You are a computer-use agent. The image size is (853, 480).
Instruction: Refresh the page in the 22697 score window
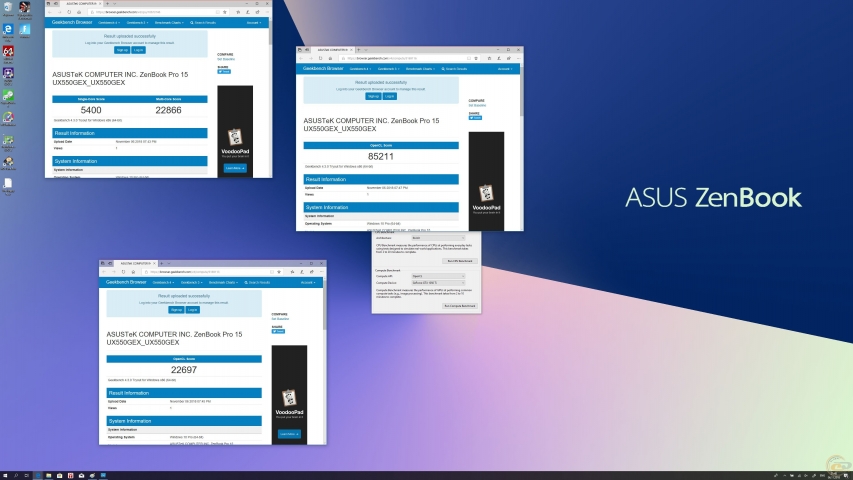(x=123, y=272)
